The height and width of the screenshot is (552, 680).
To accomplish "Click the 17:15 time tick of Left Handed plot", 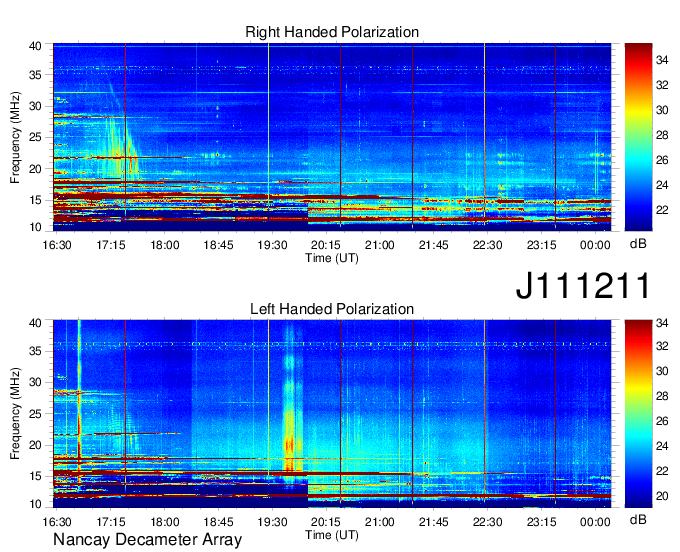I will tap(111, 522).
